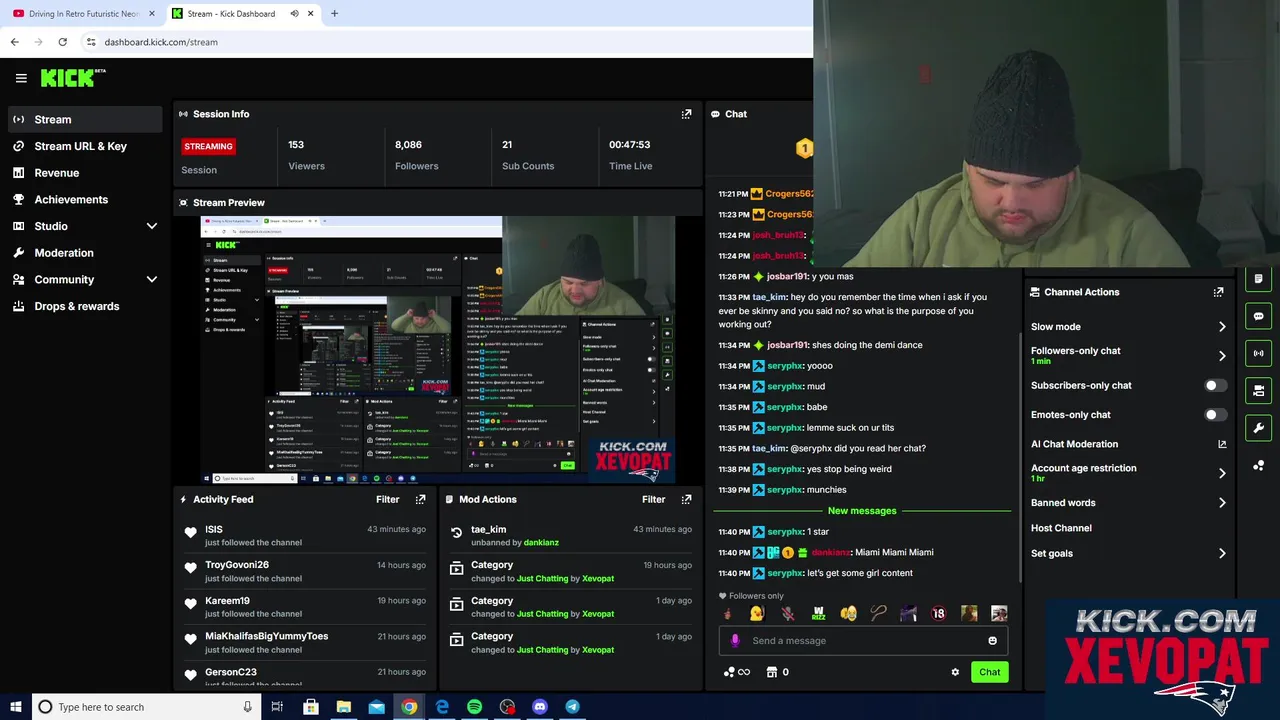
Task: Open Banned words chevron
Action: (x=1221, y=503)
